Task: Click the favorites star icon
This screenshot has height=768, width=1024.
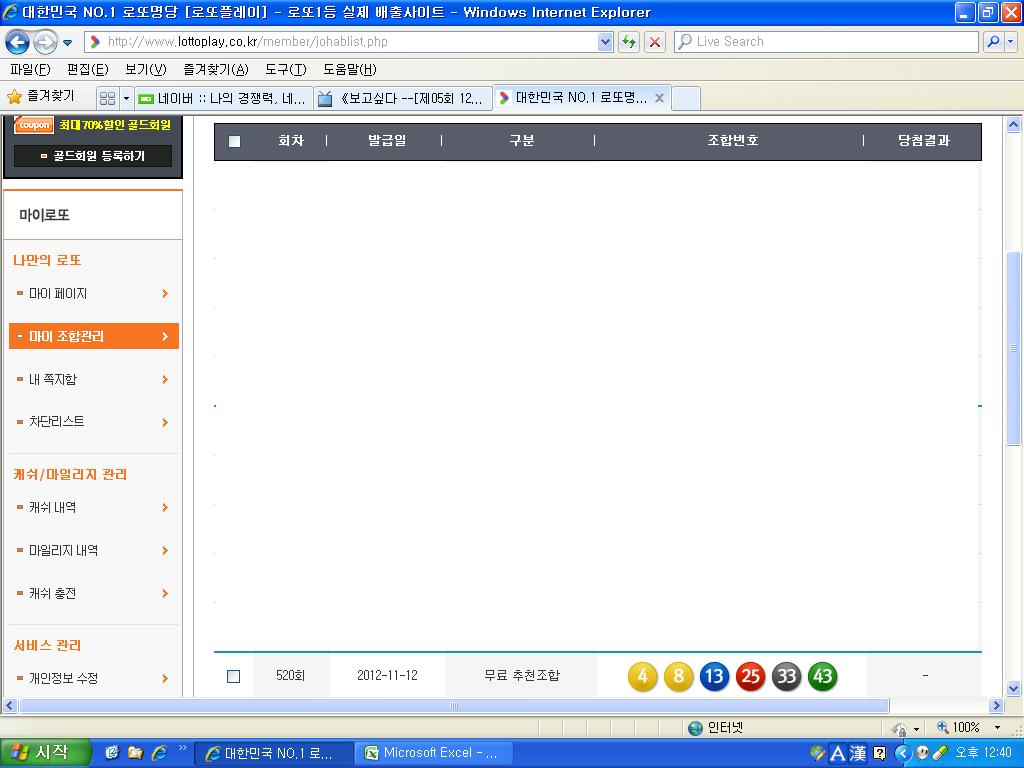Action: 14,97
